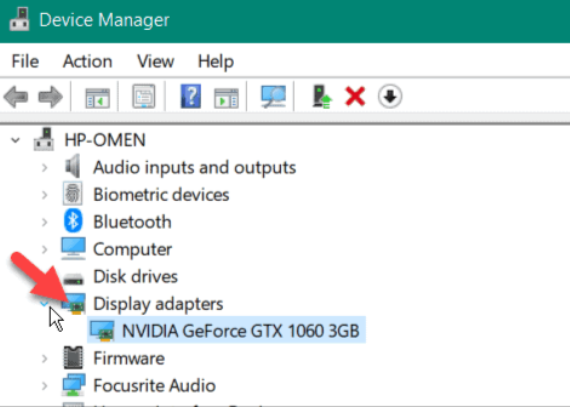Click the HP-OMEN computer icon

tap(44, 139)
